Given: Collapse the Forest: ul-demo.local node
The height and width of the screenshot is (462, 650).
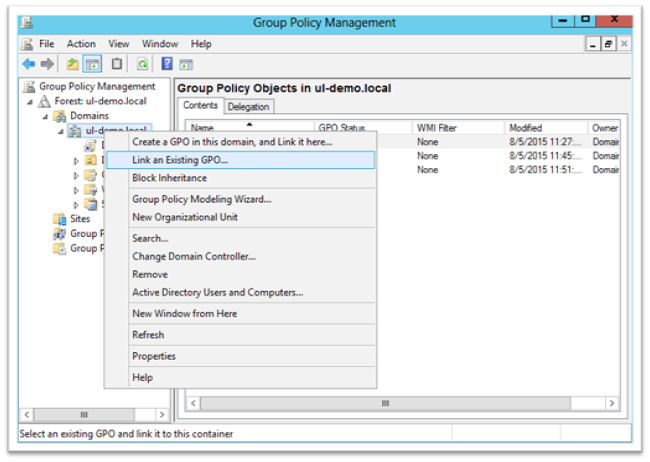Looking at the screenshot, I should click(x=30, y=101).
